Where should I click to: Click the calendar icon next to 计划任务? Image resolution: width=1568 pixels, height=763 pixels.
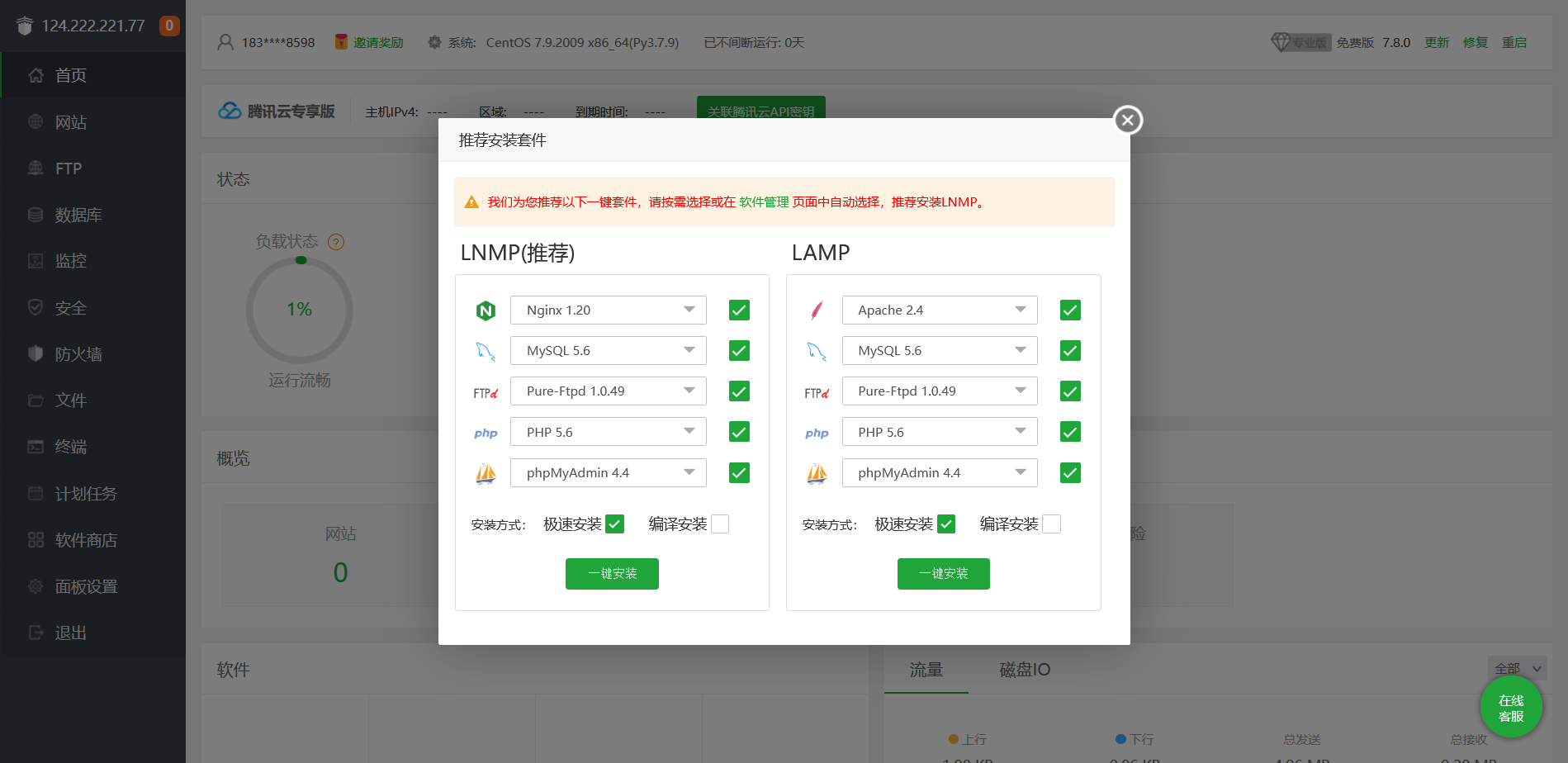click(x=36, y=493)
